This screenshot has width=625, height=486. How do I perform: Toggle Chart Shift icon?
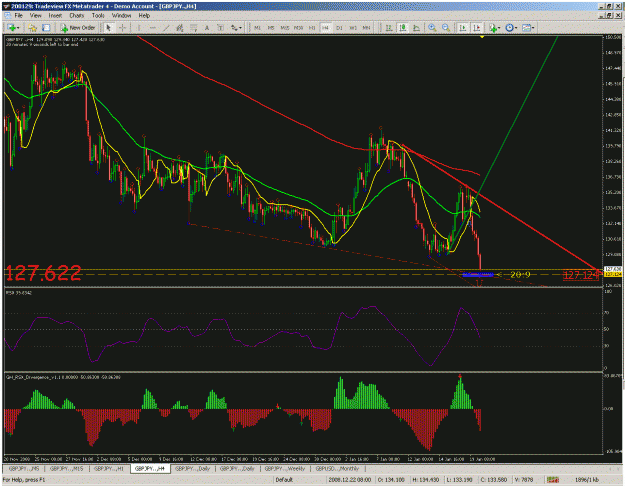pyautogui.click(x=477, y=28)
